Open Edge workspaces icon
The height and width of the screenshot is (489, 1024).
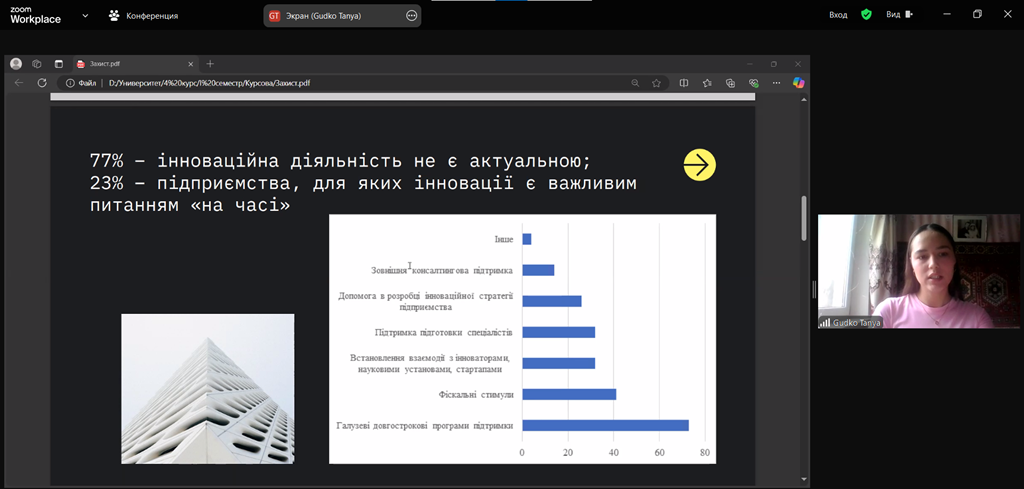click(37, 63)
